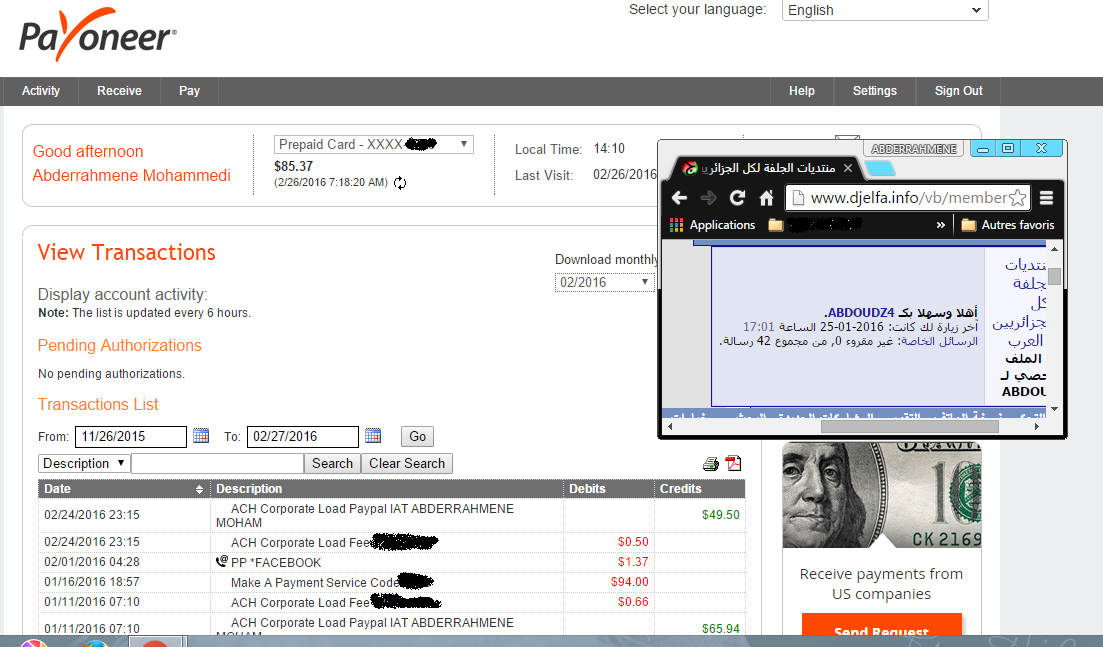Bookmark page with the star icon
This screenshot has width=1103, height=647.
point(1018,198)
